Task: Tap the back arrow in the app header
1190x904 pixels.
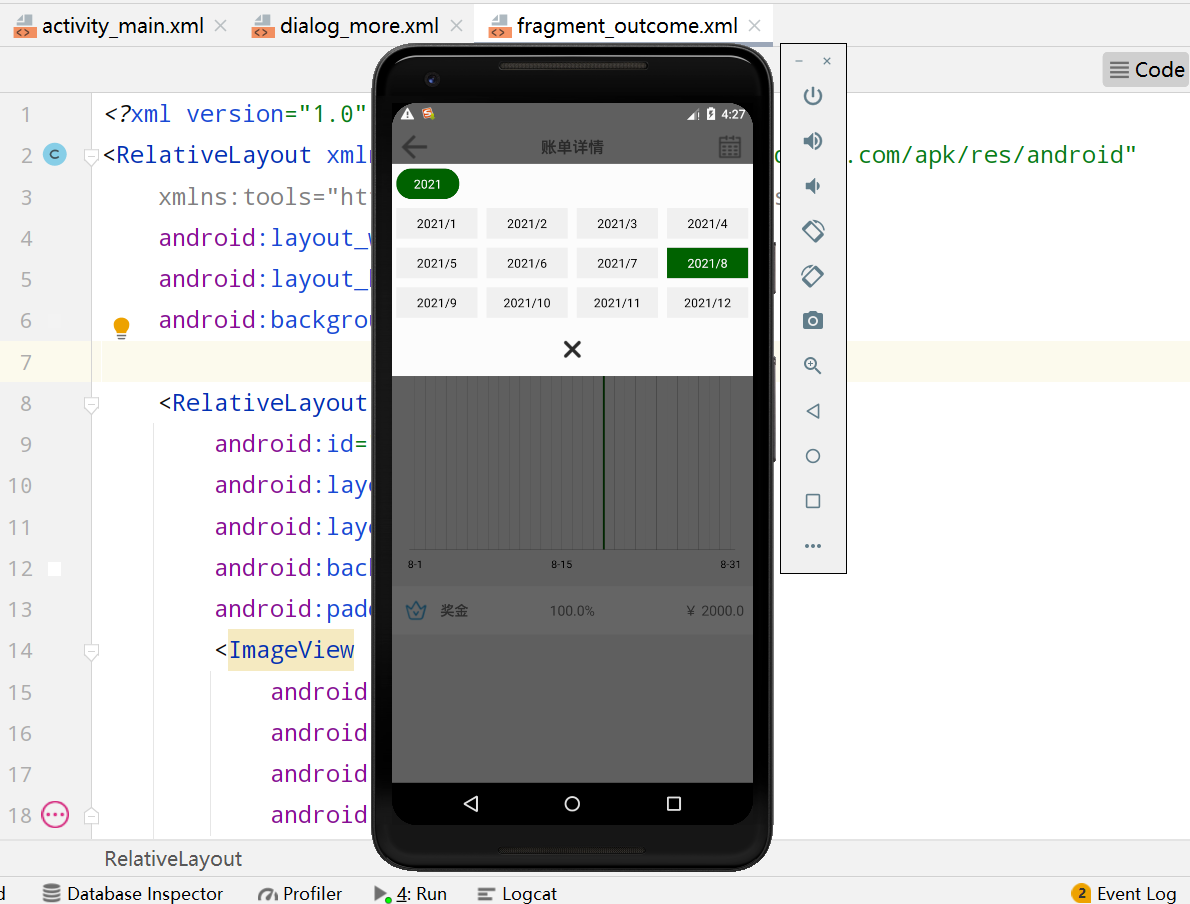Action: 414,146
